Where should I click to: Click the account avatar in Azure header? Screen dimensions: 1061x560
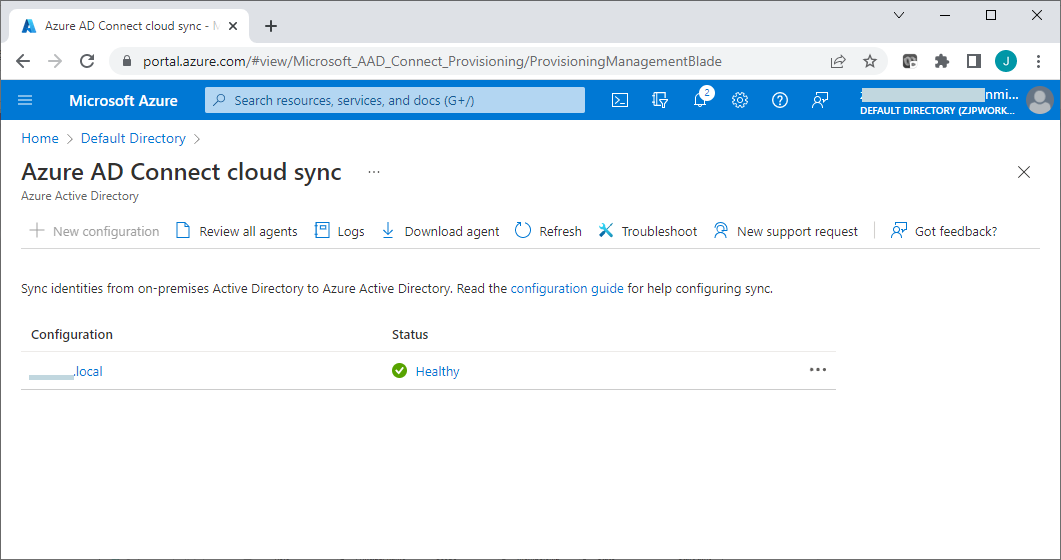1040,100
